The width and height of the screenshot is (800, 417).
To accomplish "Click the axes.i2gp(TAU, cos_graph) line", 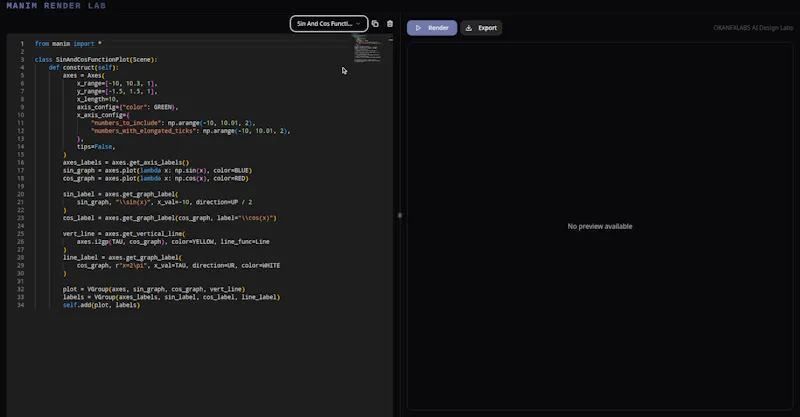I will point(173,241).
